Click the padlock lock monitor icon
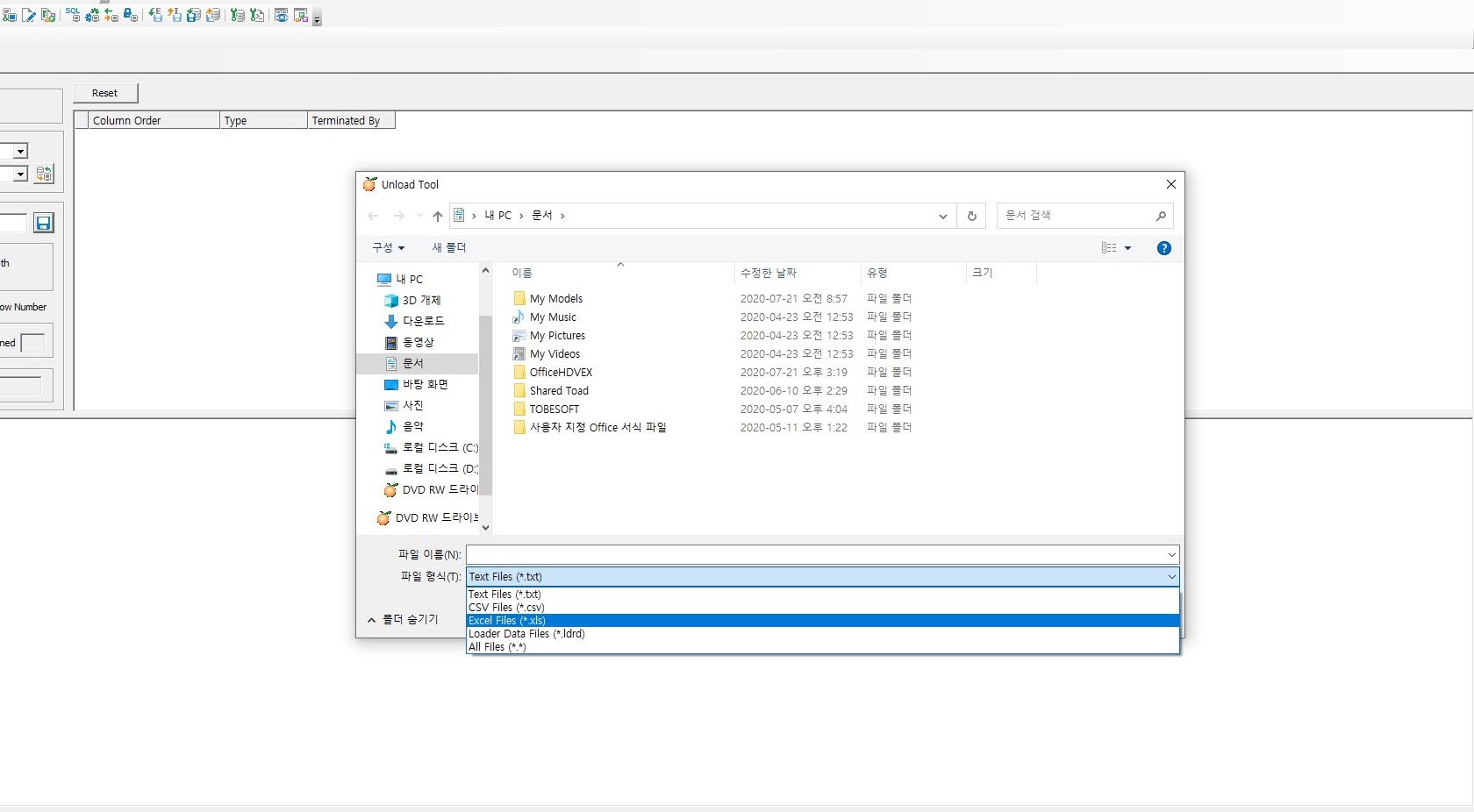1474x812 pixels. [130, 15]
